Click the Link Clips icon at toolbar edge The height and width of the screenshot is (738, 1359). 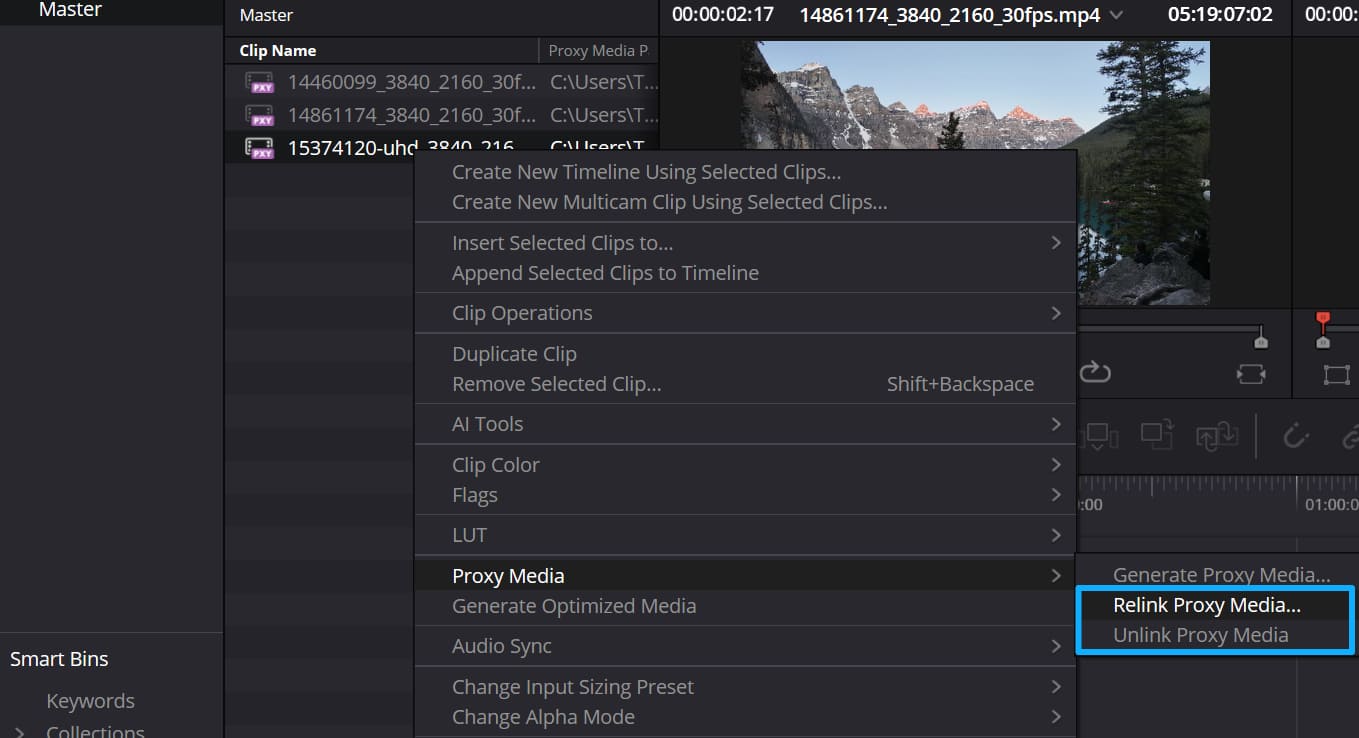[1352, 437]
